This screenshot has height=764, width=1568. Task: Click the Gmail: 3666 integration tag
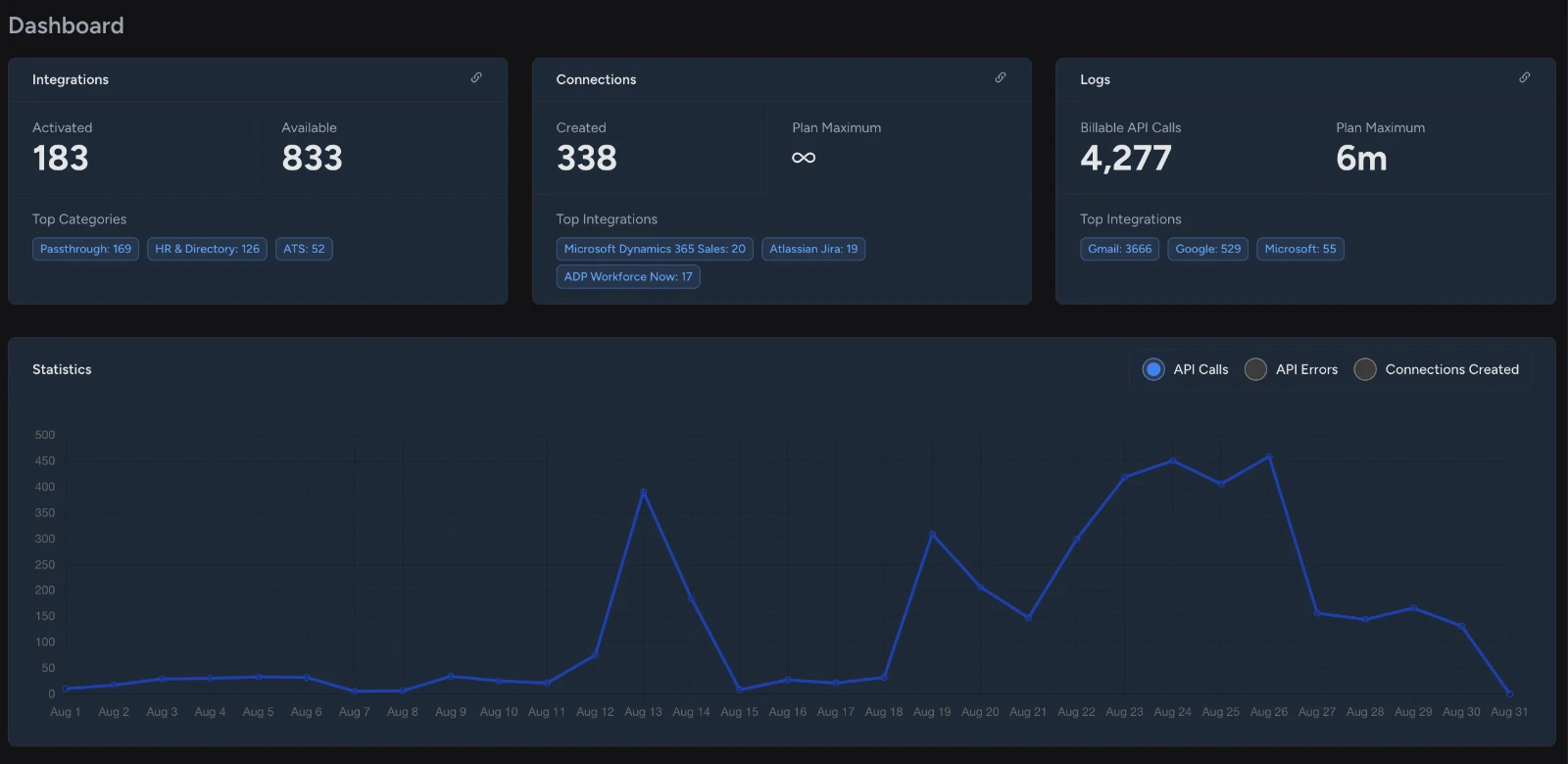coord(1119,249)
